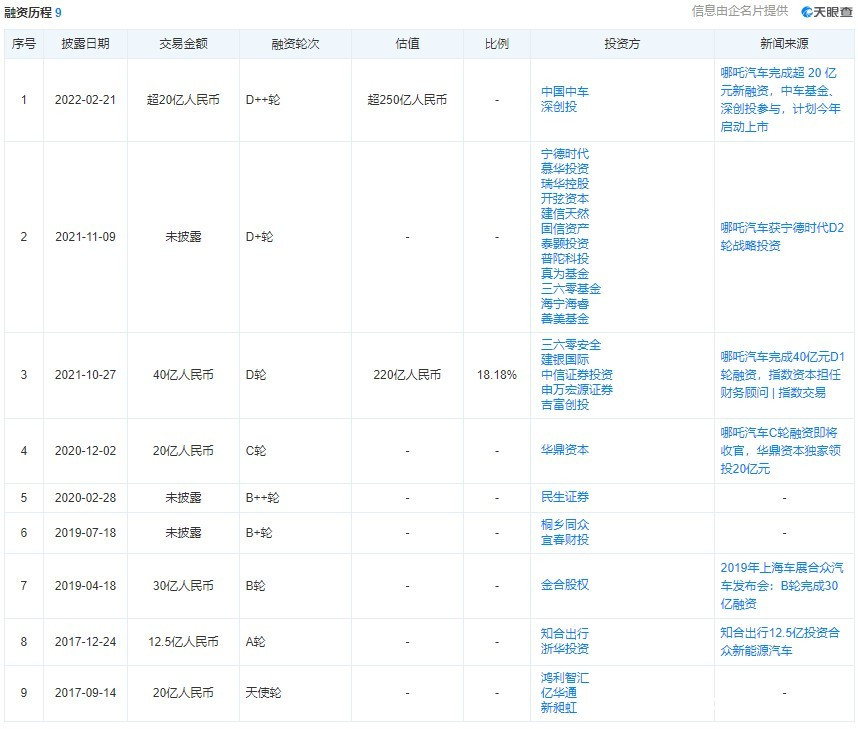Select date cell 2017-09-14

pyautogui.click(x=85, y=693)
